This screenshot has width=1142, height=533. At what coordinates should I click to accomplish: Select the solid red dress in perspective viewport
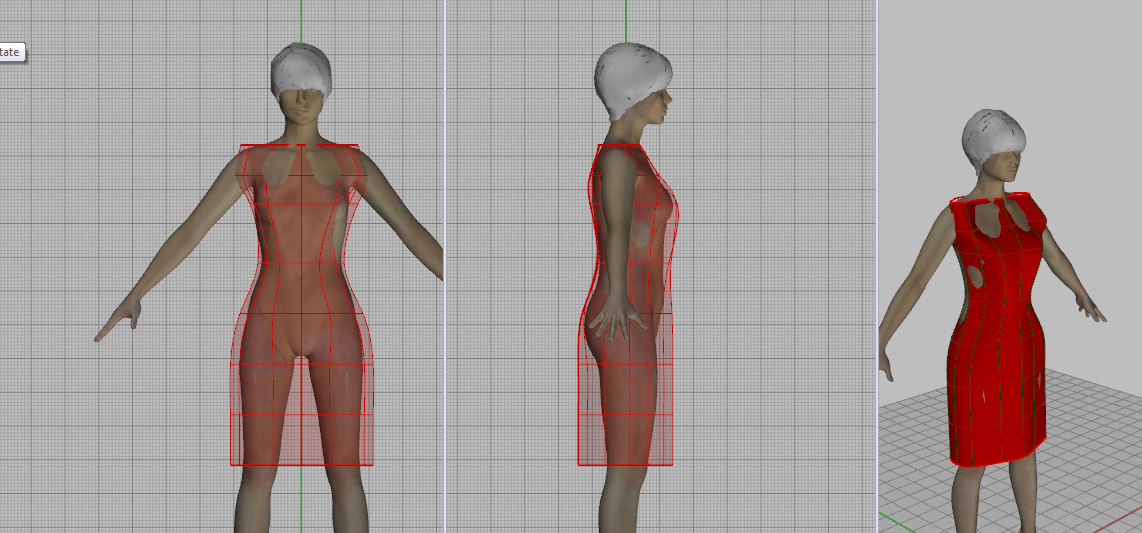tap(997, 329)
